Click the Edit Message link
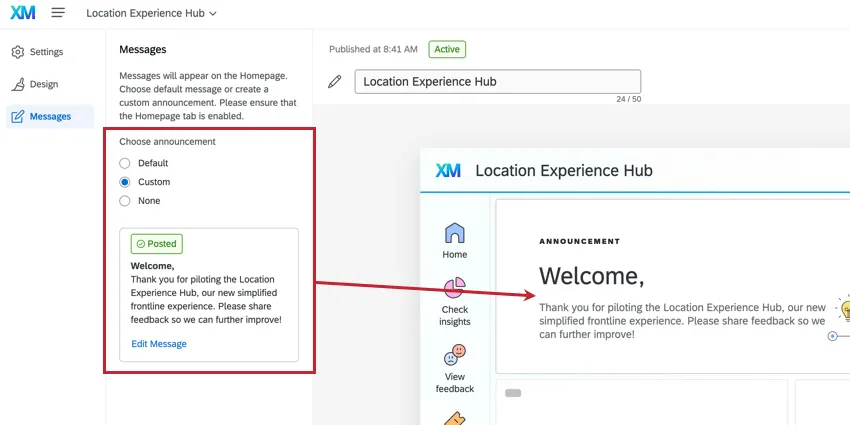 pyautogui.click(x=159, y=344)
